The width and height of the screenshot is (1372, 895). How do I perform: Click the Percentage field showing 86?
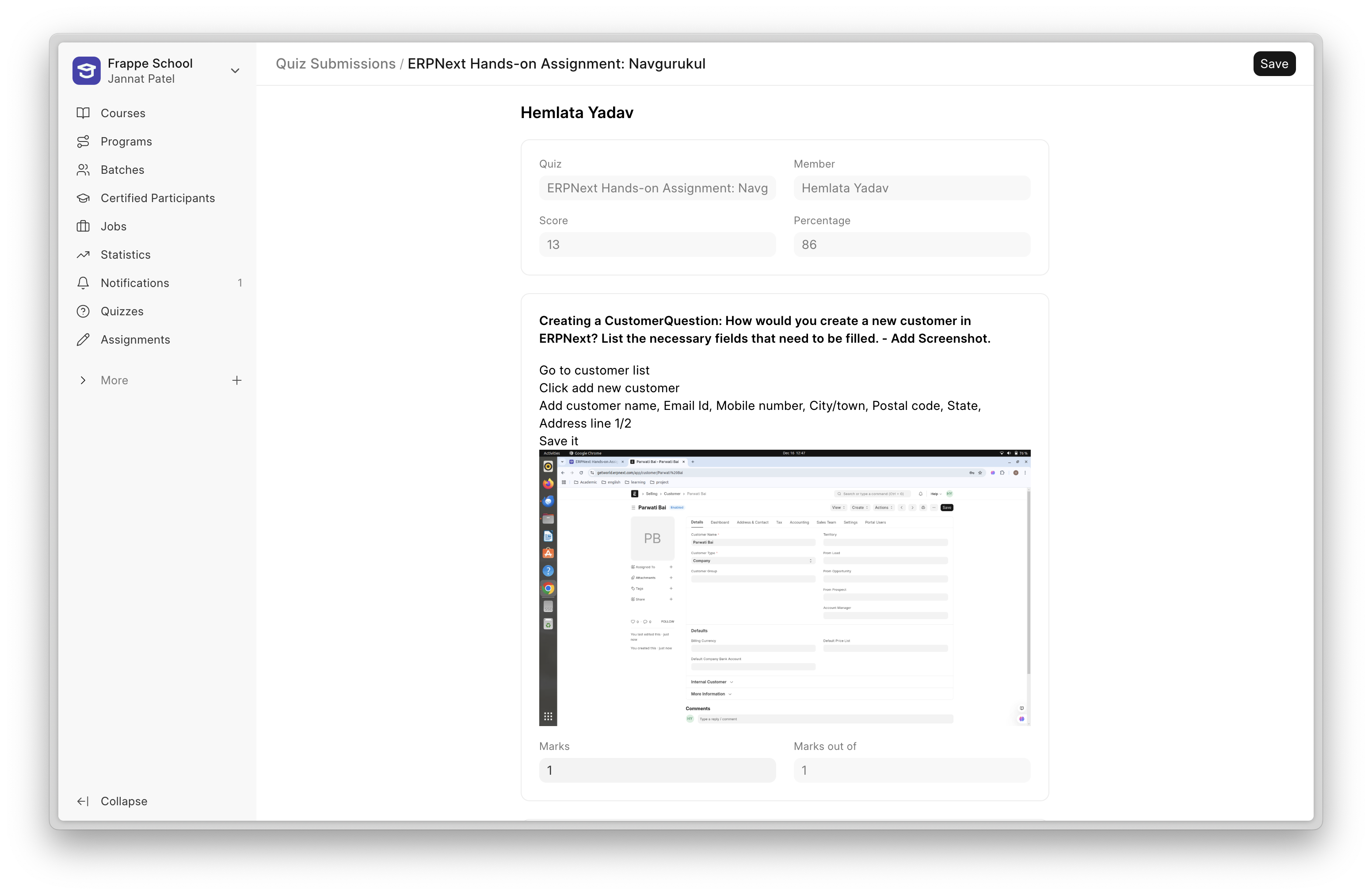tap(911, 245)
